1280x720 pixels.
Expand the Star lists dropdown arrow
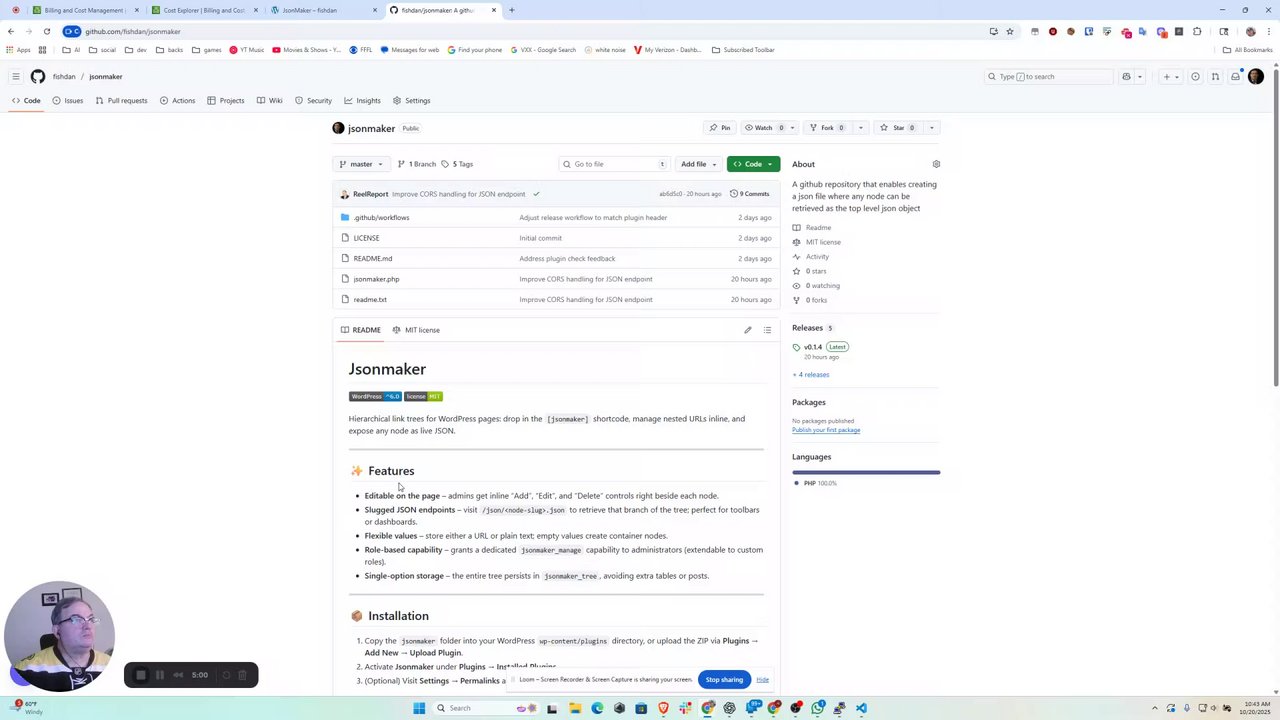(x=931, y=128)
